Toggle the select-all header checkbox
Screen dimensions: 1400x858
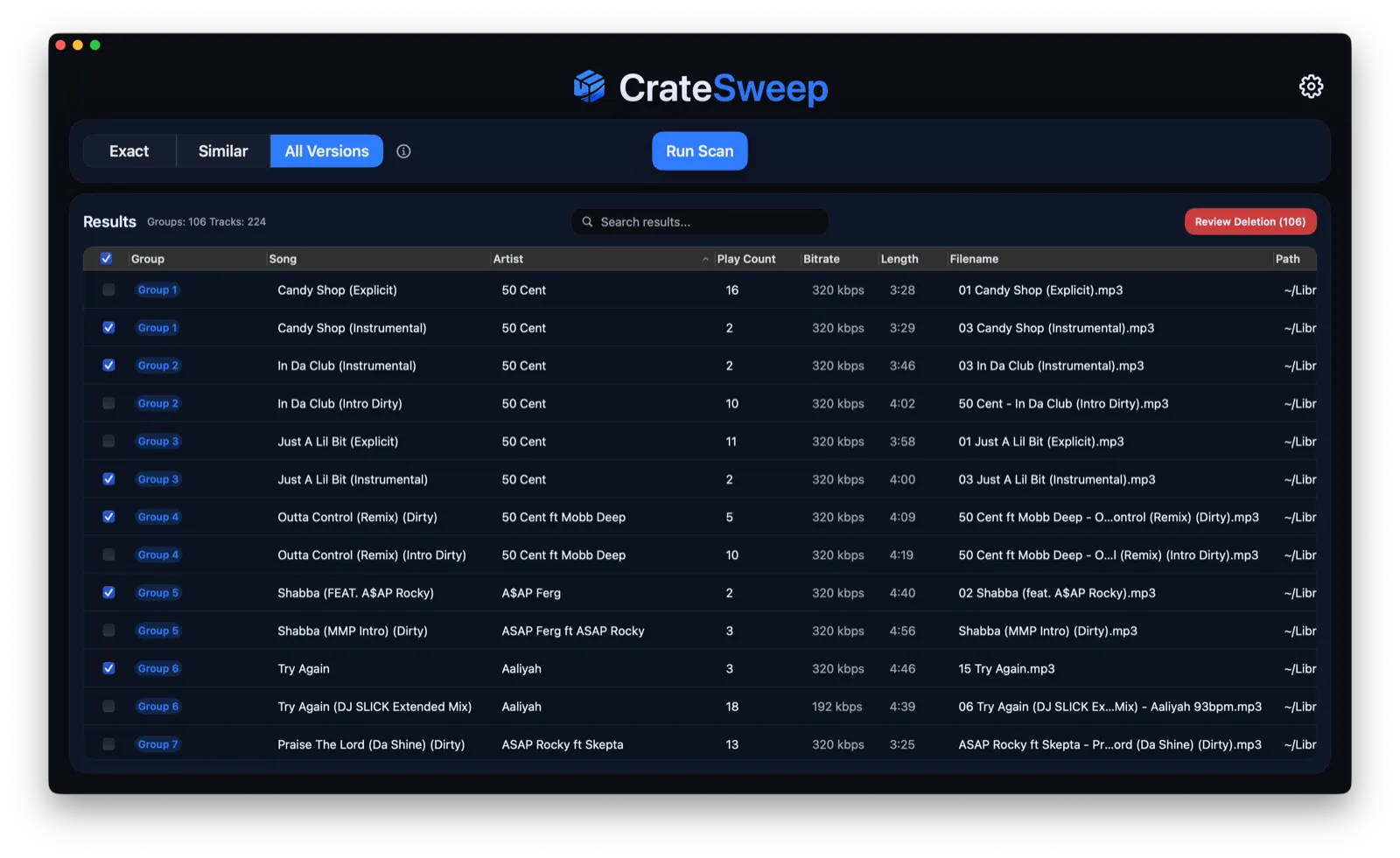(x=106, y=259)
